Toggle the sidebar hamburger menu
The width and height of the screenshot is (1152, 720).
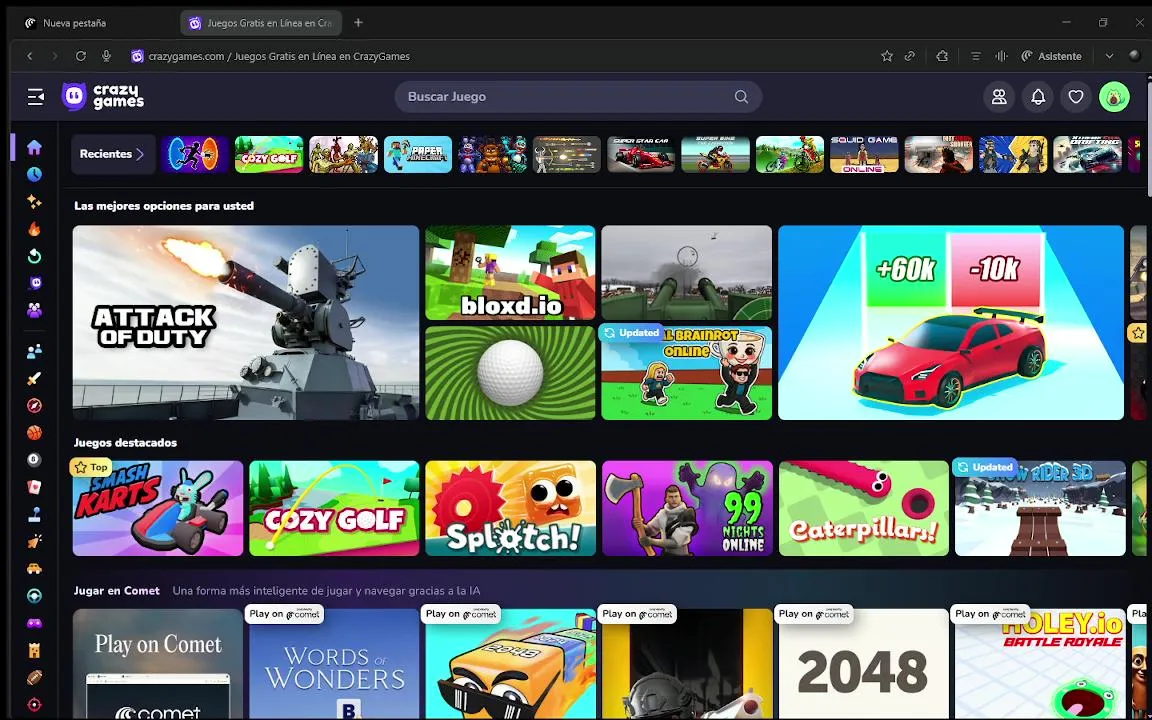click(35, 97)
